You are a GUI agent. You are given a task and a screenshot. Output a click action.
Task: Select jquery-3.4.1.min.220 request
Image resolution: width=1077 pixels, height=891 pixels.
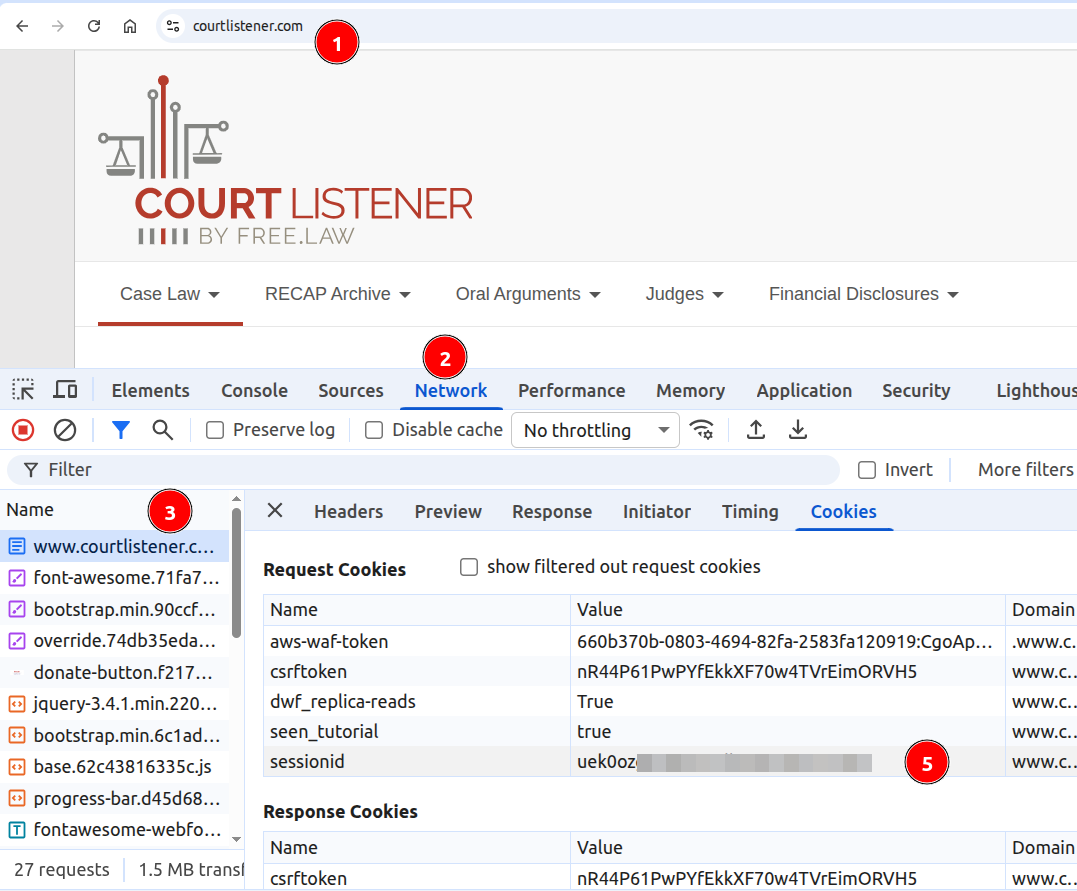coord(115,703)
